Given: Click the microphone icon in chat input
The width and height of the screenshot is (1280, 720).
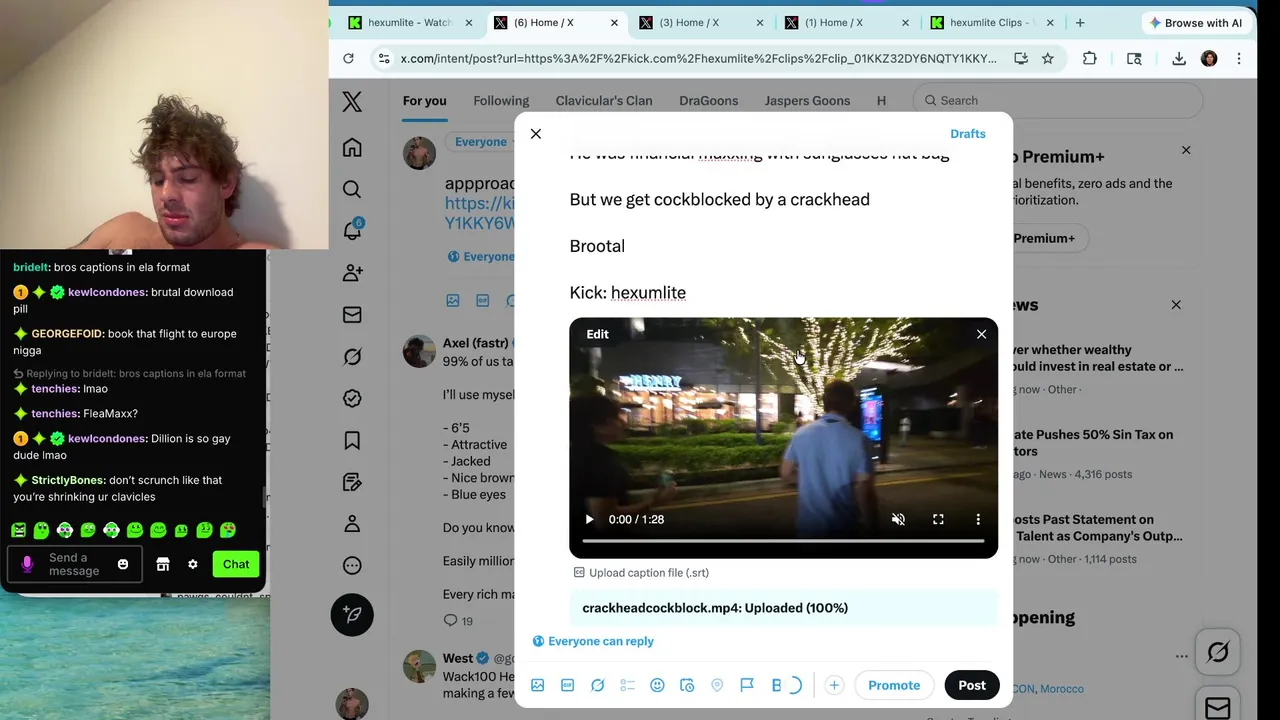Looking at the screenshot, I should coord(27,564).
